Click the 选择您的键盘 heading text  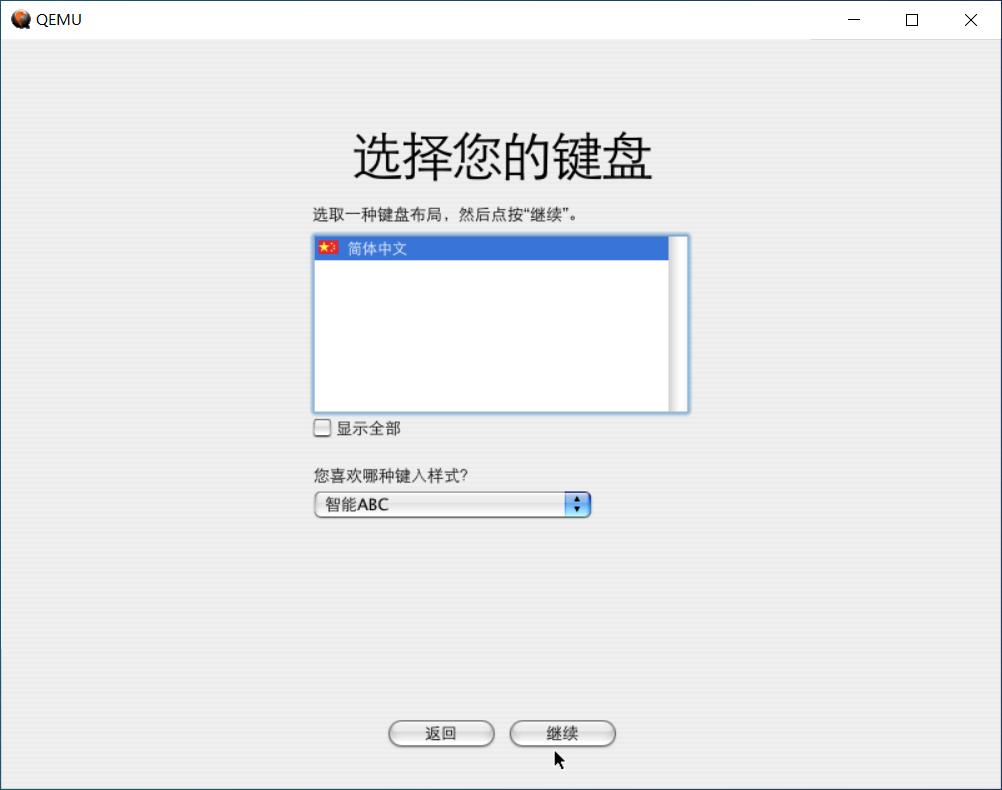(x=501, y=156)
